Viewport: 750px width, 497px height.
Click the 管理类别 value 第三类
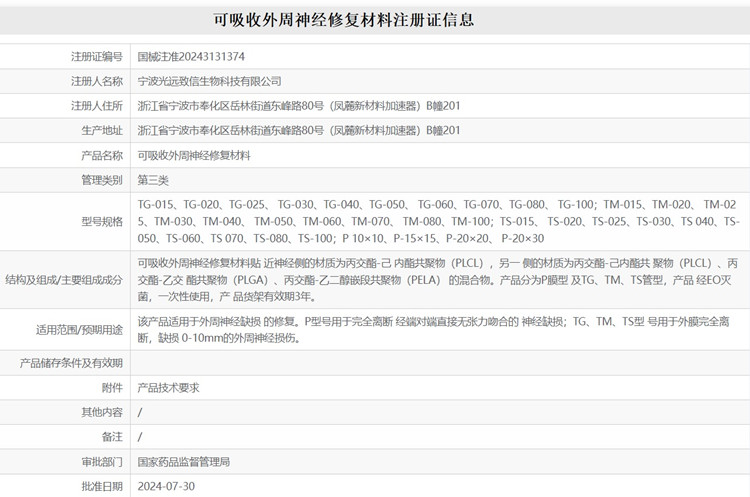coord(153,181)
